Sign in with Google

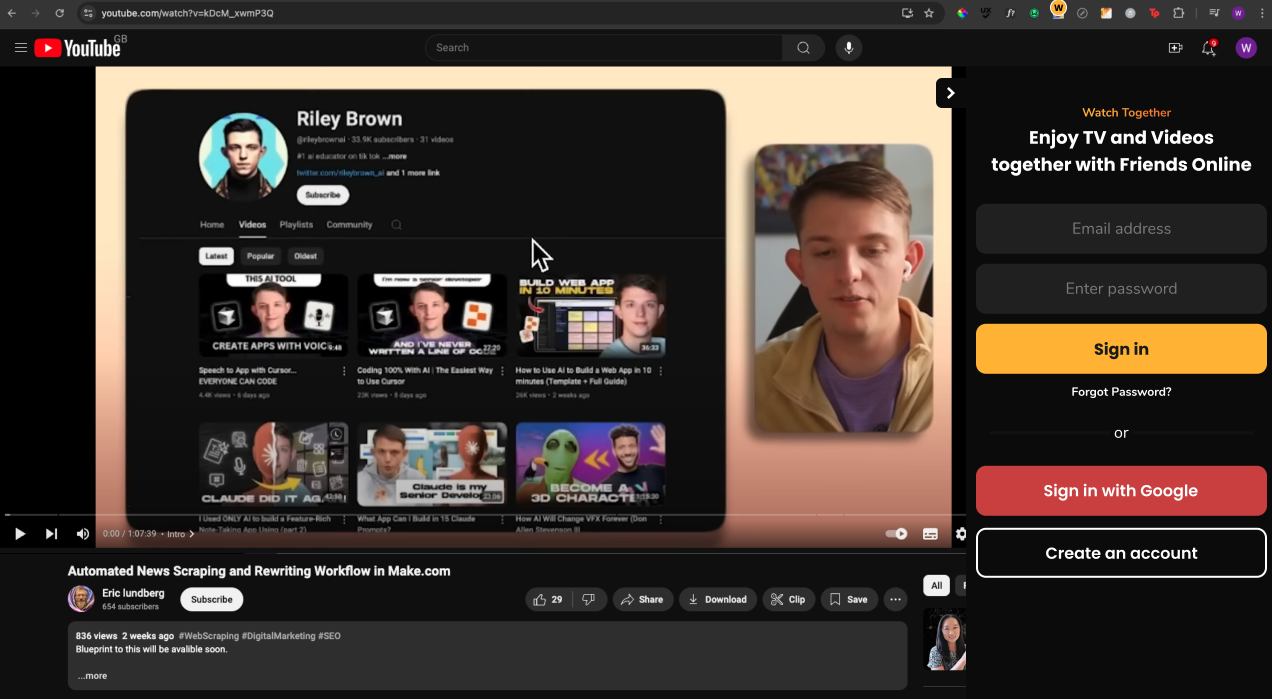(x=1121, y=491)
